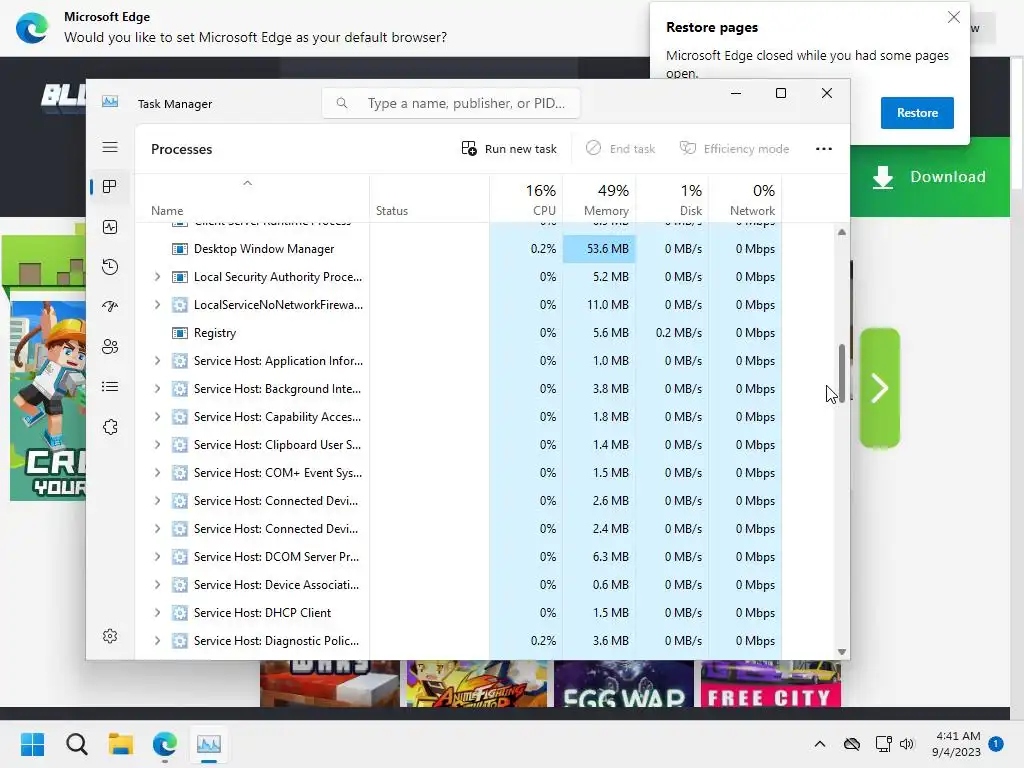Click green next arrow on webpage carousel

[x=880, y=388]
